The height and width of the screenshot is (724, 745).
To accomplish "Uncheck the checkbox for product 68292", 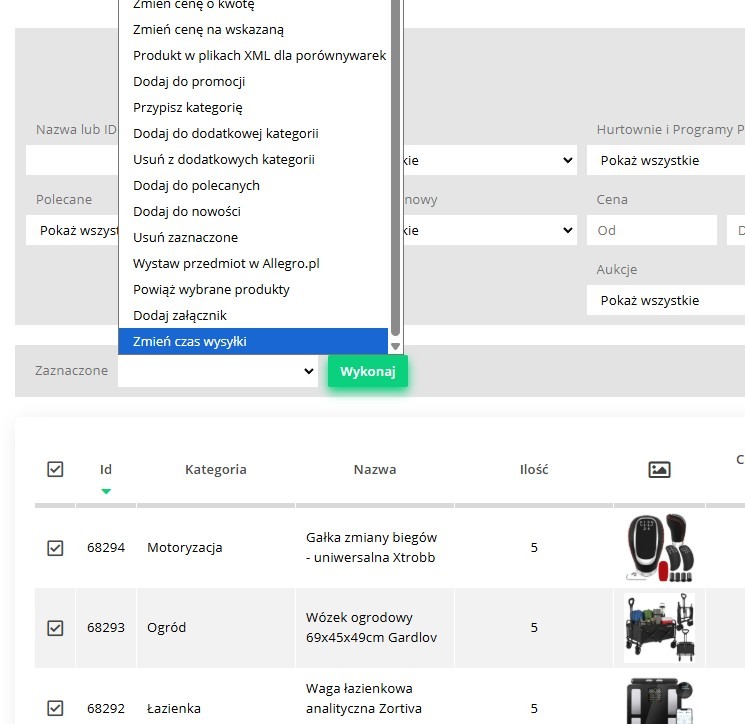I will tap(55, 708).
